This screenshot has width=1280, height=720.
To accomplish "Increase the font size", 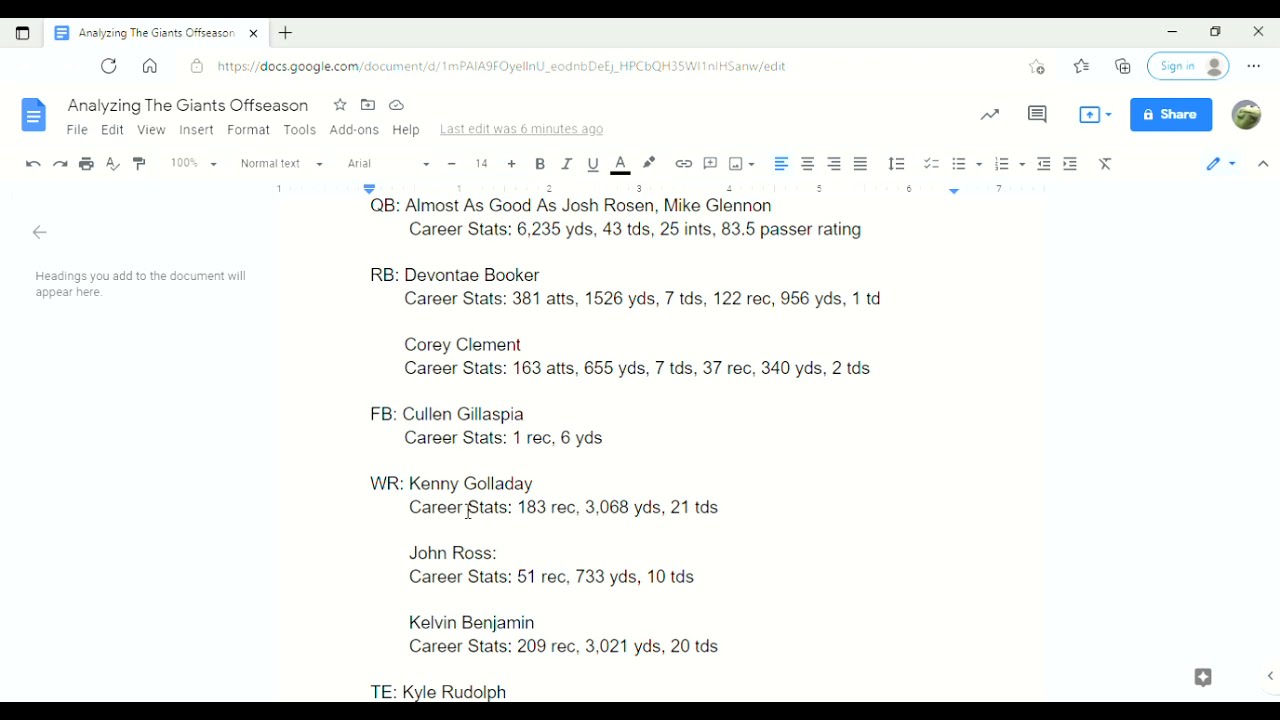I will coord(512,164).
